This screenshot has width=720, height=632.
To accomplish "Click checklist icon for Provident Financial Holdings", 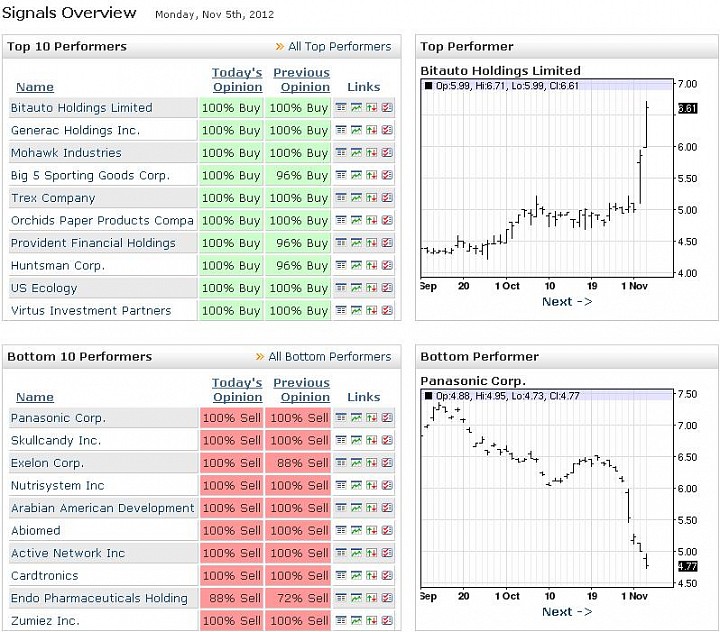I will click(x=387, y=243).
